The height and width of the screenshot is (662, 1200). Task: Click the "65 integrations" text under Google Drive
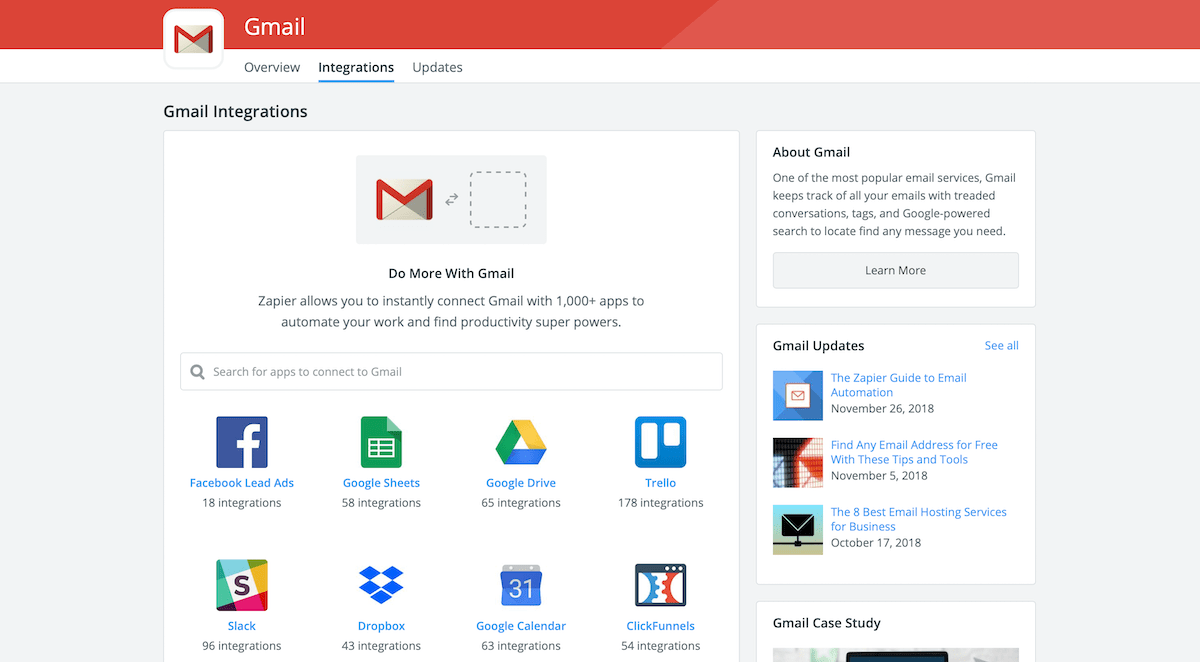coord(521,503)
